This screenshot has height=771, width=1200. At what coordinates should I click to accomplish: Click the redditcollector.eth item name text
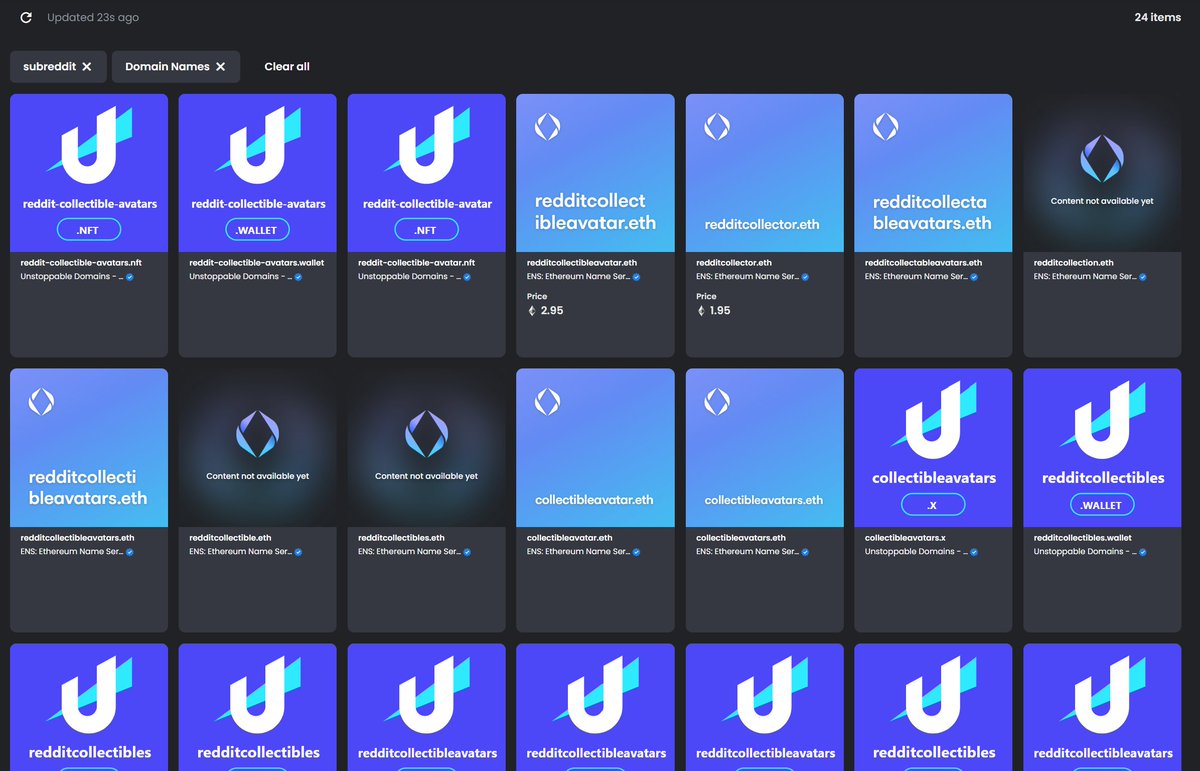(x=734, y=263)
